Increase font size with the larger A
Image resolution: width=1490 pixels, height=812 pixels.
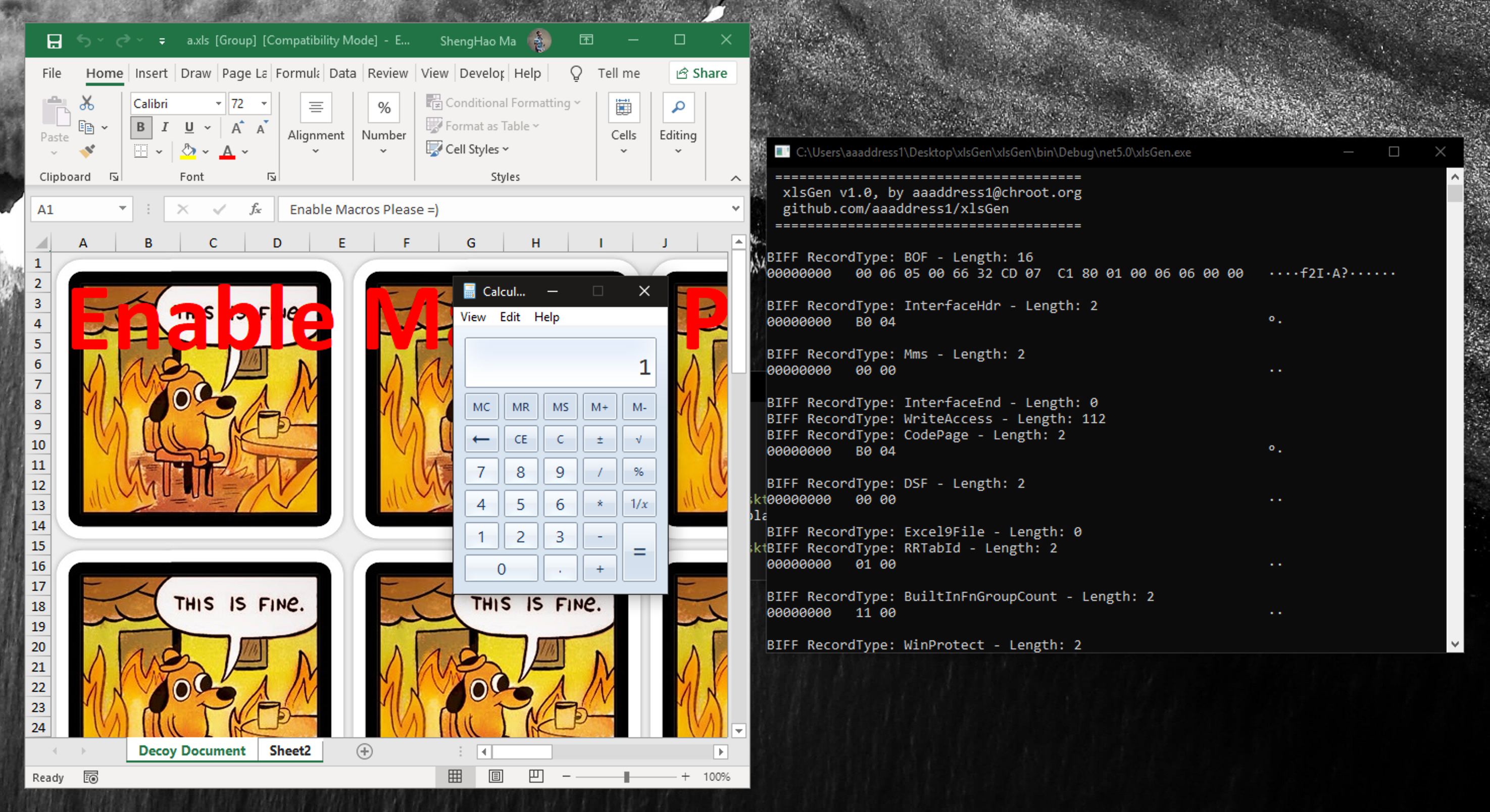(x=237, y=128)
